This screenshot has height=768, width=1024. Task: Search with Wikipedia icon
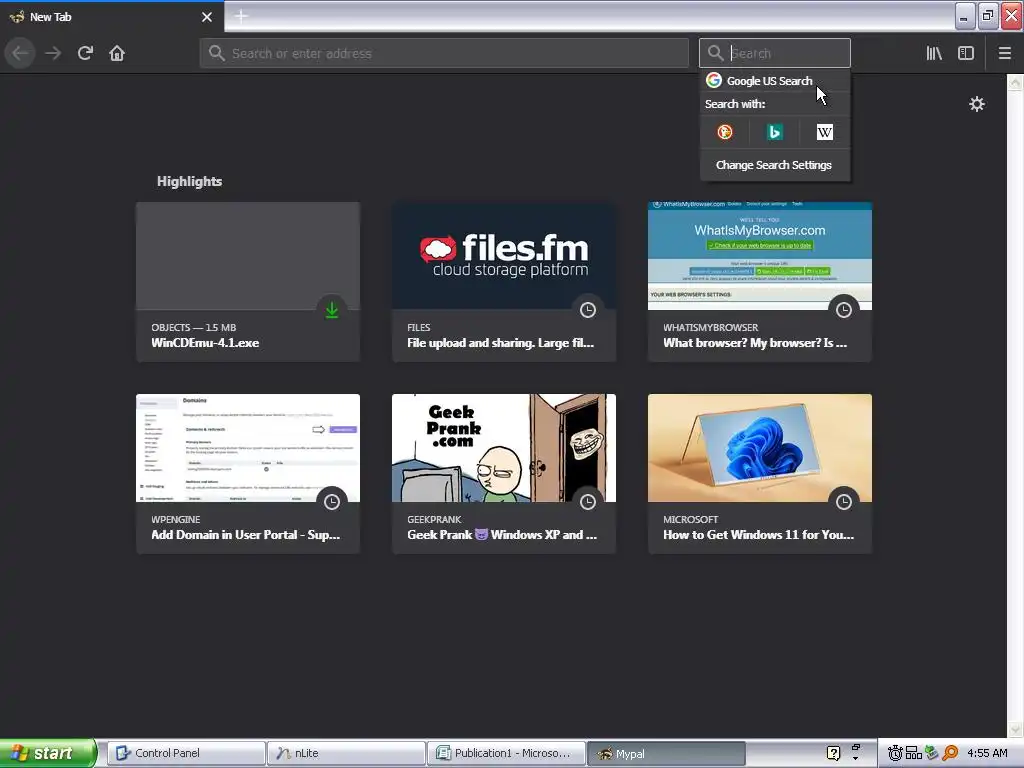pyautogui.click(x=824, y=132)
